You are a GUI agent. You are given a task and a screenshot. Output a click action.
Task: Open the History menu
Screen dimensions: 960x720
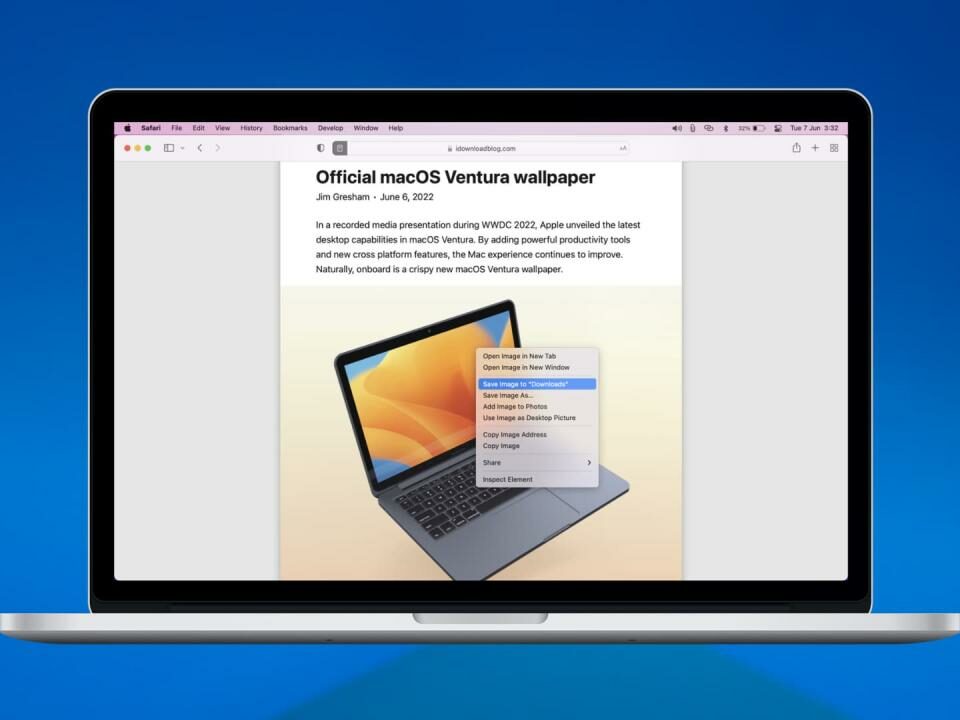pos(251,128)
